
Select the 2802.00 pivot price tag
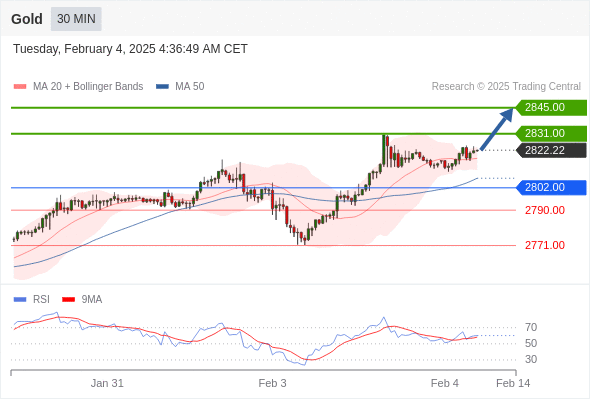(551, 187)
